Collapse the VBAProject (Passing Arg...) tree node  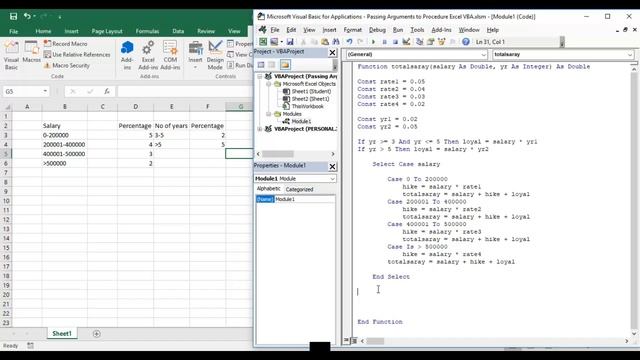point(260,76)
